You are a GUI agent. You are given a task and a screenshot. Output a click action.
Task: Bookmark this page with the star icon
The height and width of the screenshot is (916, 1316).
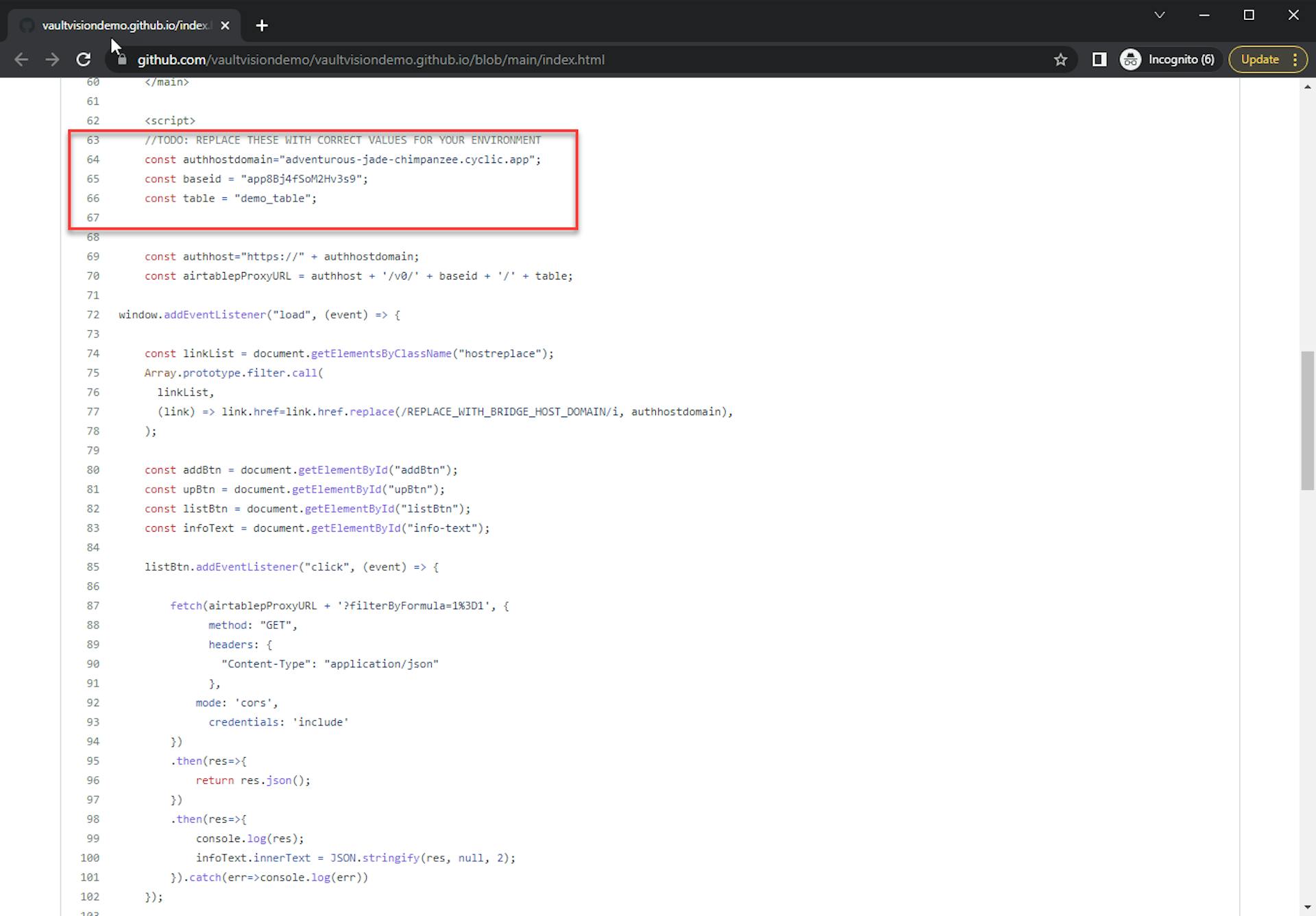[1060, 60]
